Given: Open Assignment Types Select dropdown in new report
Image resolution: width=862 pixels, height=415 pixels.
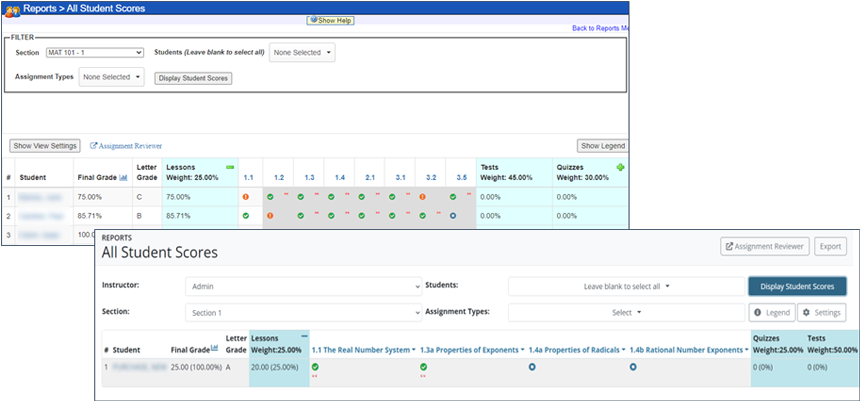Looking at the screenshot, I should (x=626, y=312).
